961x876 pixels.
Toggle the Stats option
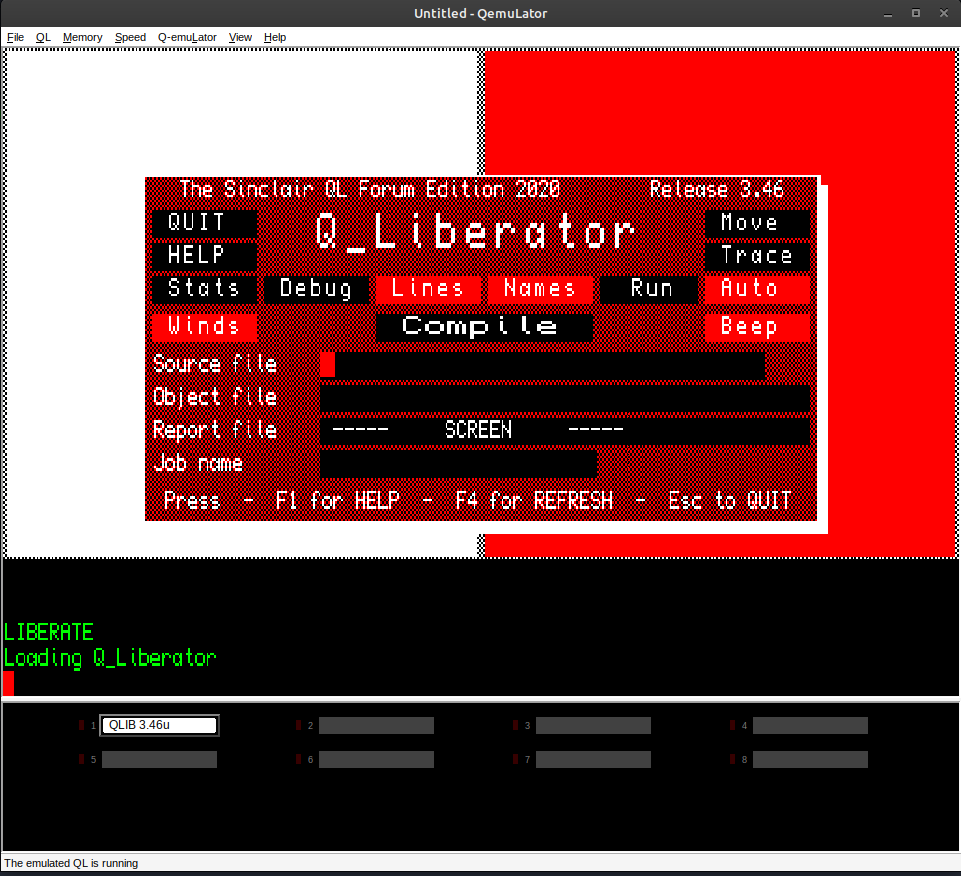pyautogui.click(x=204, y=289)
